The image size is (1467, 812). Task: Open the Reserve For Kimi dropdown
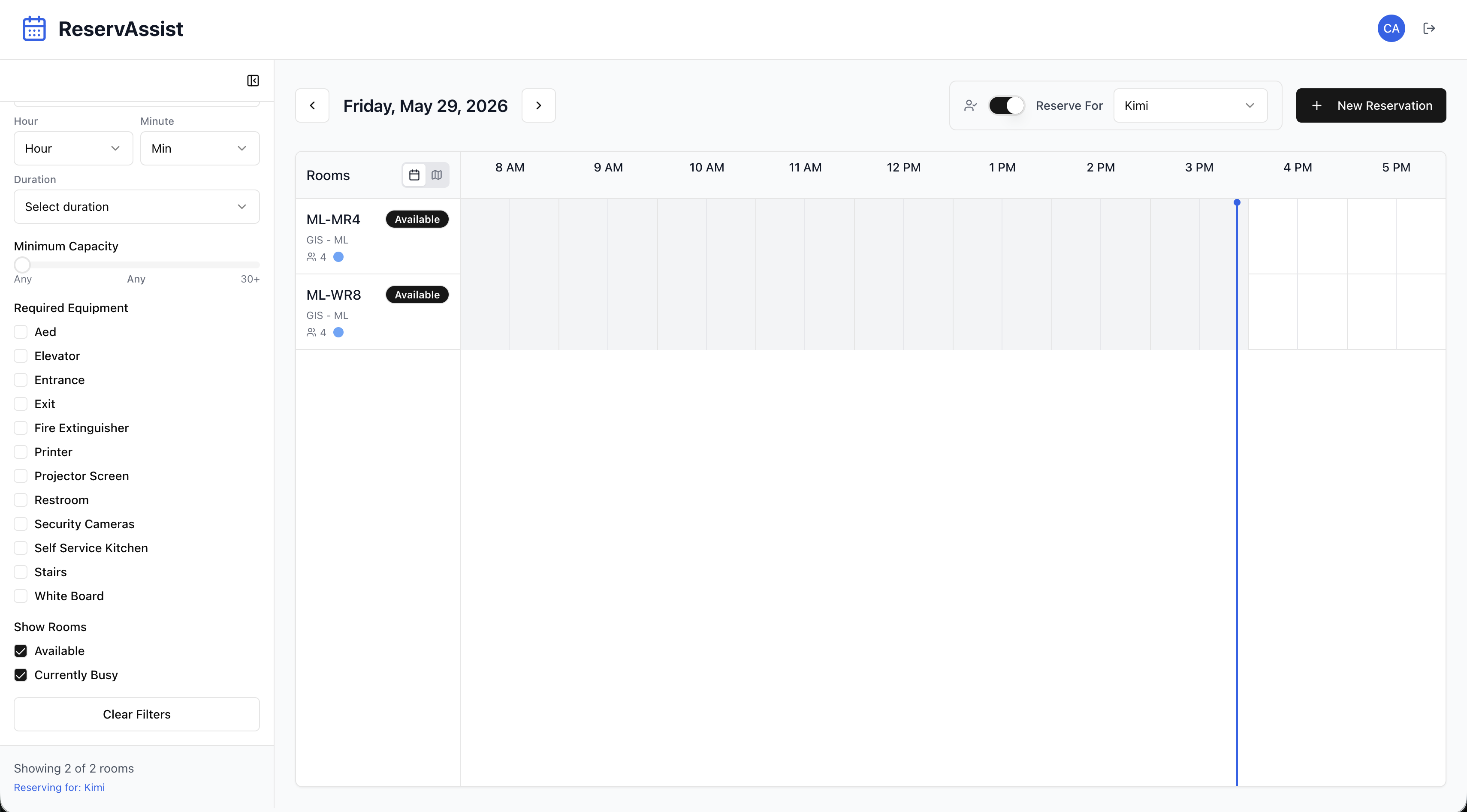1190,105
